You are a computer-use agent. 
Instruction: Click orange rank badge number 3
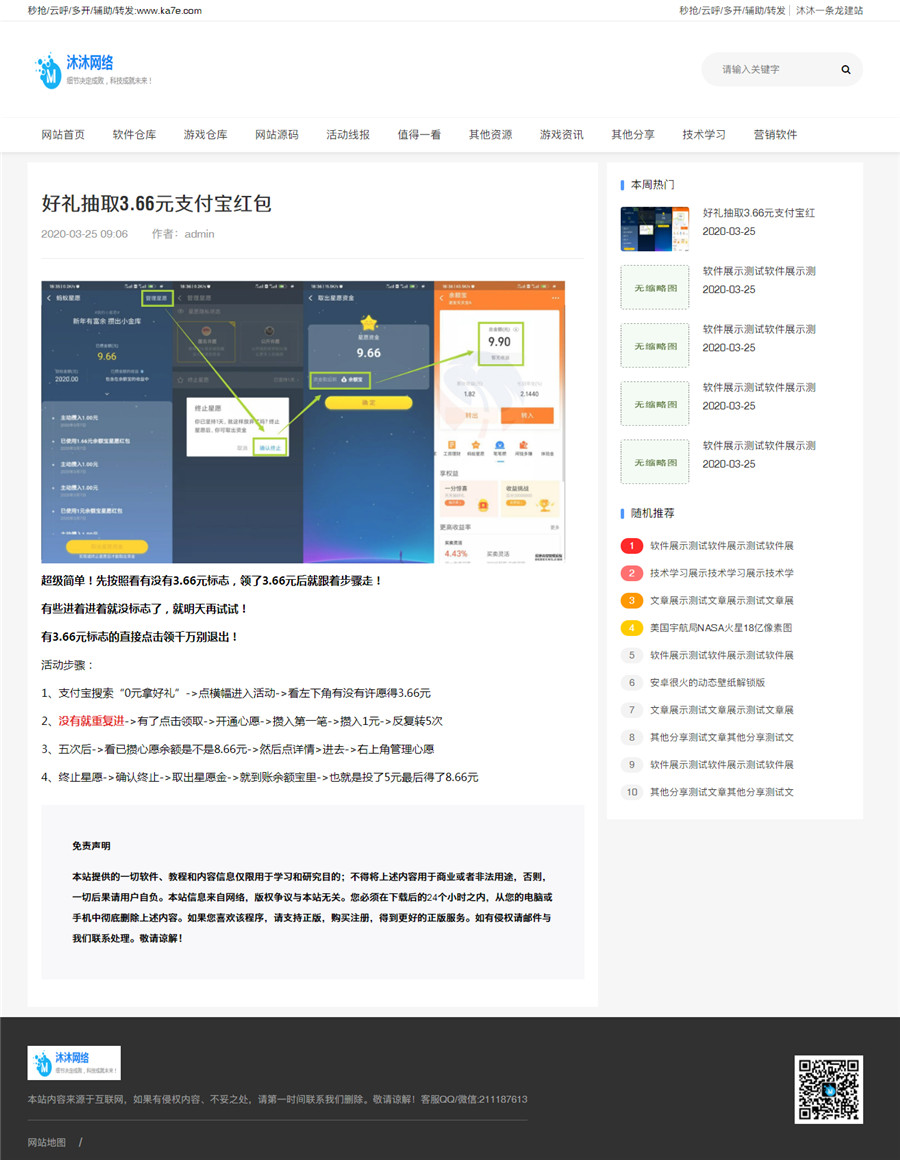pos(632,601)
